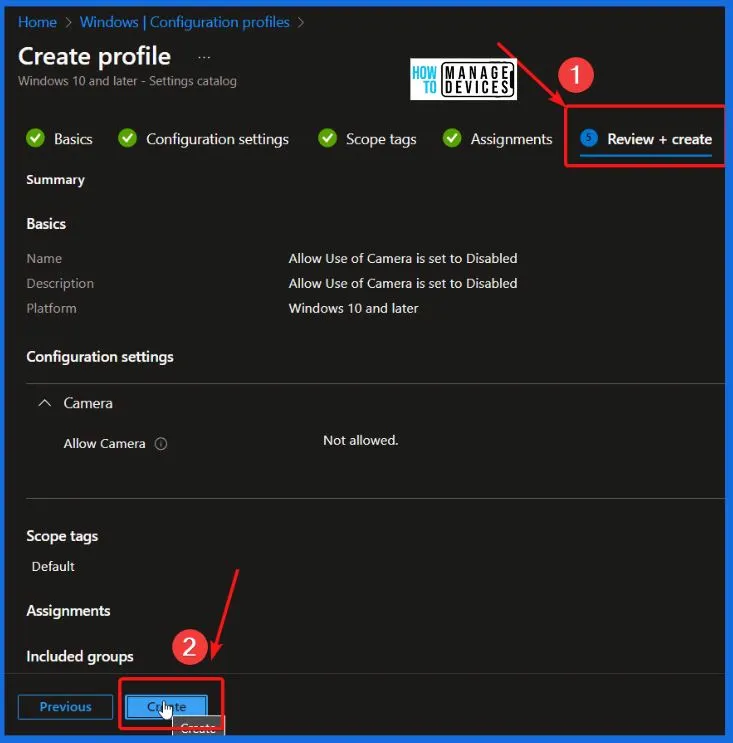
Task: Click the breadcrumb chevron after Home
Action: click(x=69, y=22)
